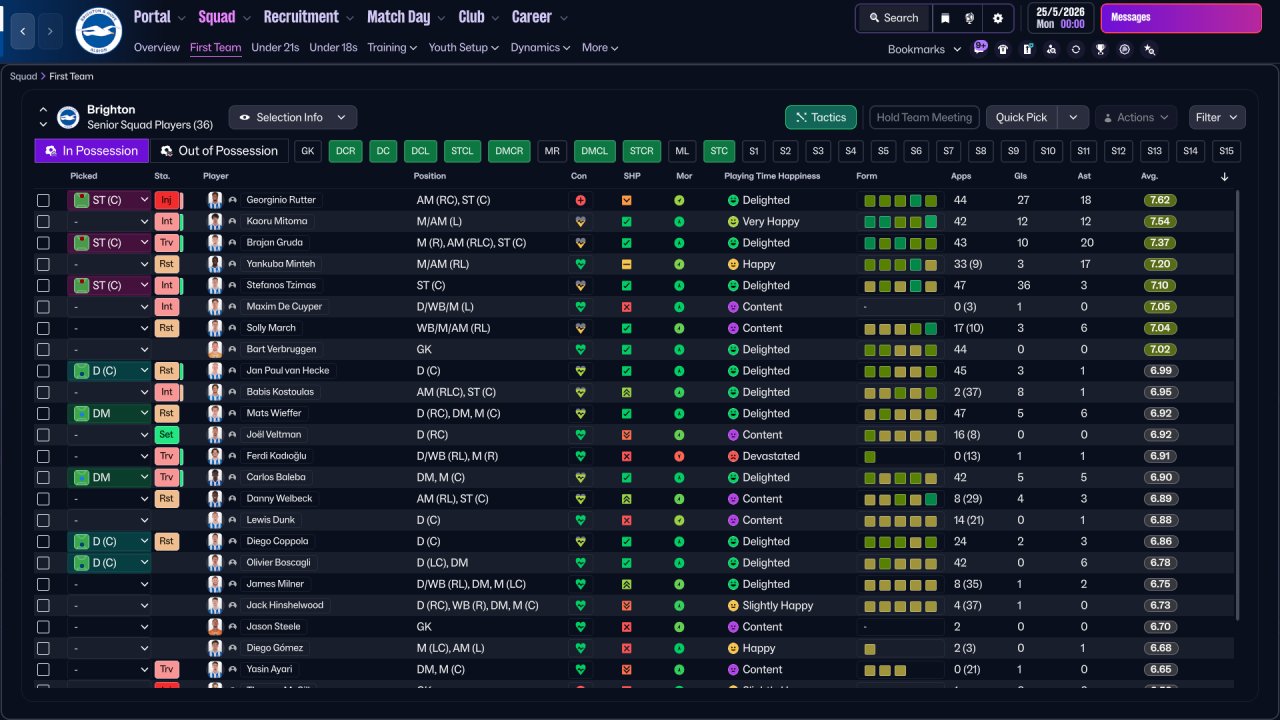Go forward with the right arrow button
1280x720 pixels.
point(50,31)
